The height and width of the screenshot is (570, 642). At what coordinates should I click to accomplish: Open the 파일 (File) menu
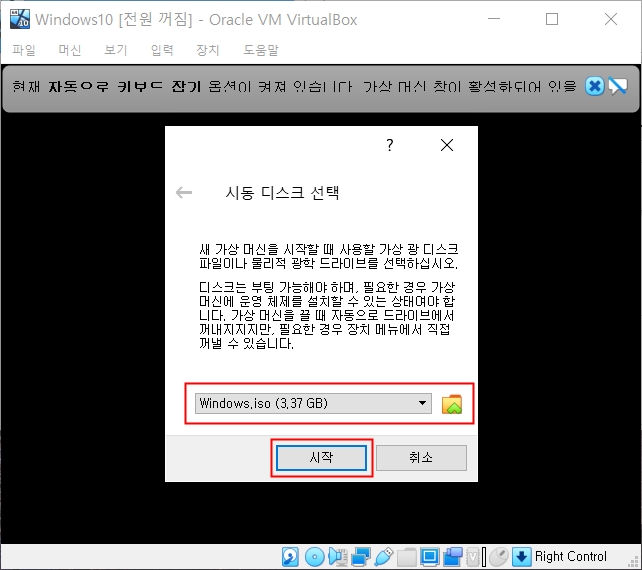[x=24, y=50]
